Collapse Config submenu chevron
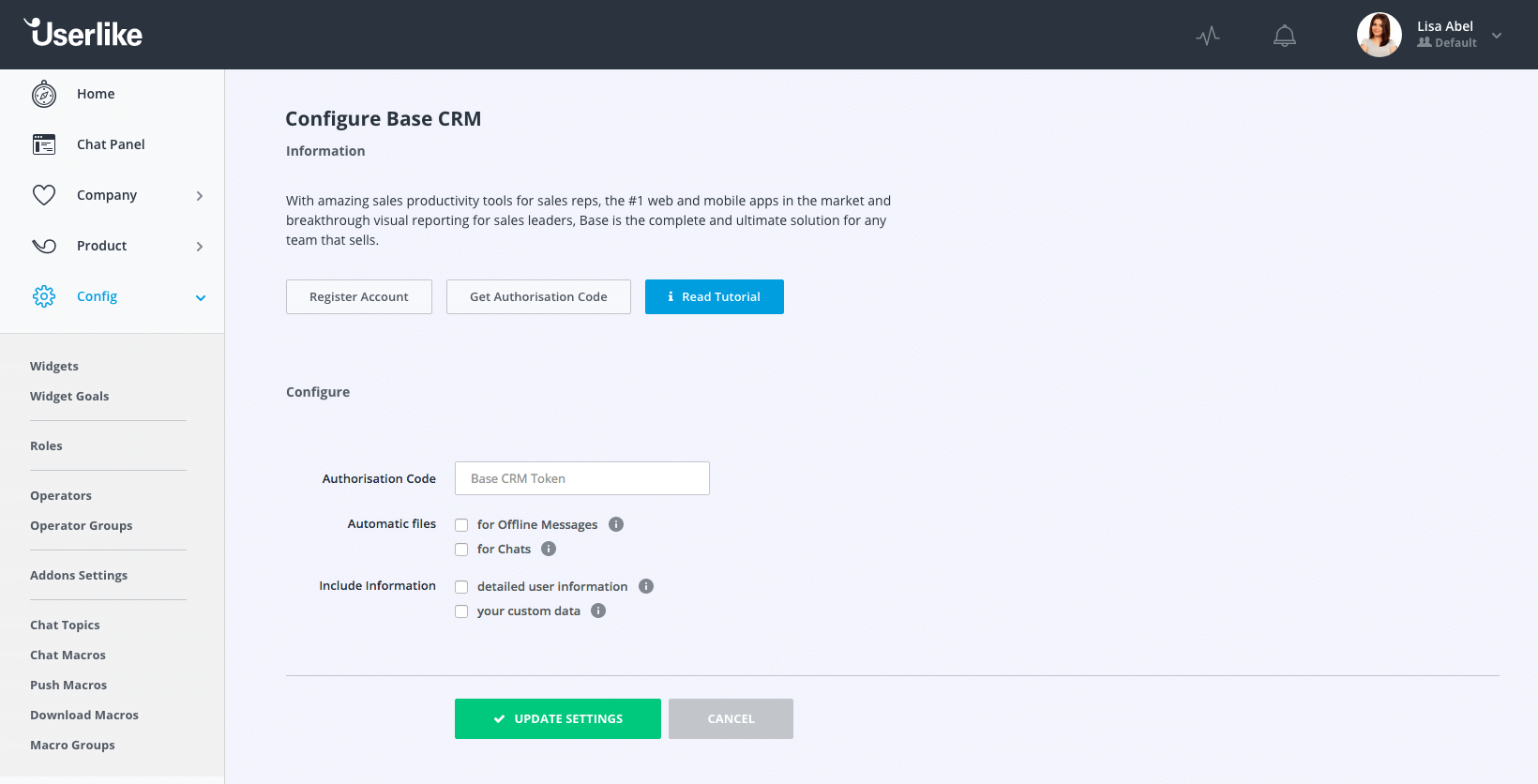The height and width of the screenshot is (784, 1538). coord(201,298)
